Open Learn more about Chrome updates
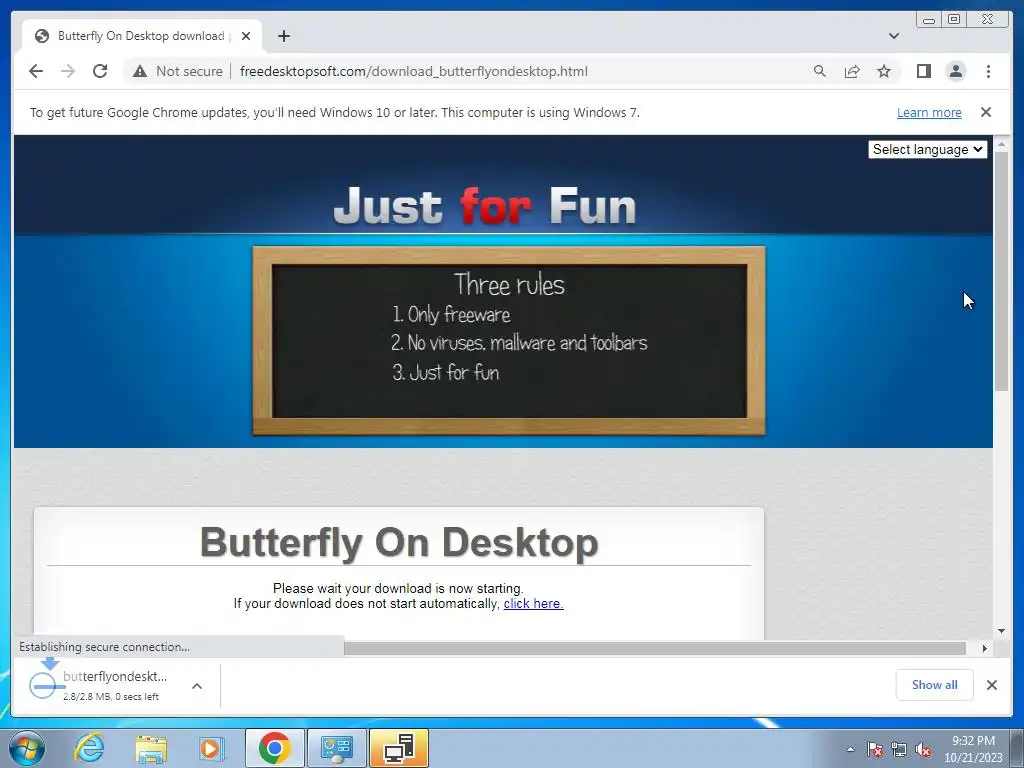The width and height of the screenshot is (1024, 768). (x=929, y=112)
